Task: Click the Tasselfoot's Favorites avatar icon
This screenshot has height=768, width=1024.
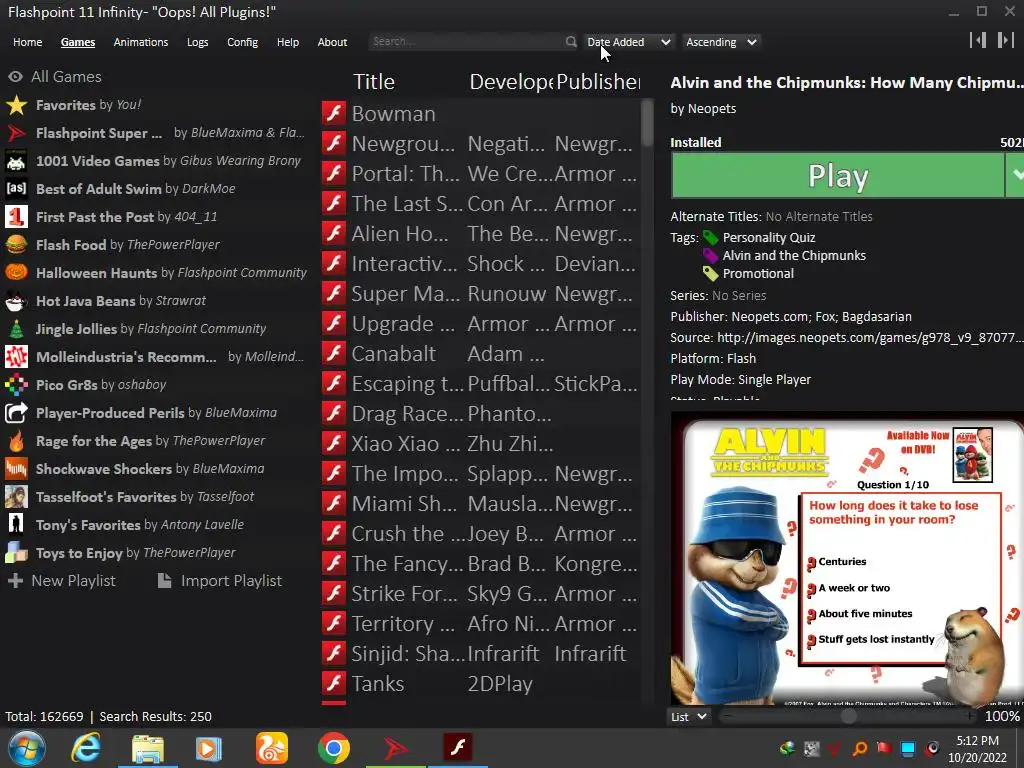Action: [x=16, y=497]
